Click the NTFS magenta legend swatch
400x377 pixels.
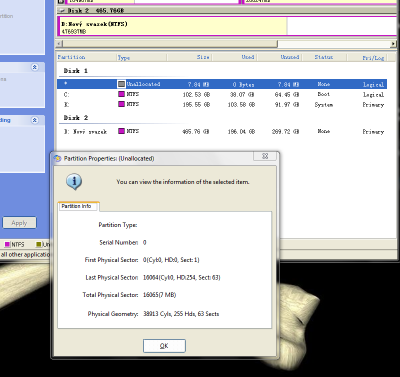pos(7,245)
